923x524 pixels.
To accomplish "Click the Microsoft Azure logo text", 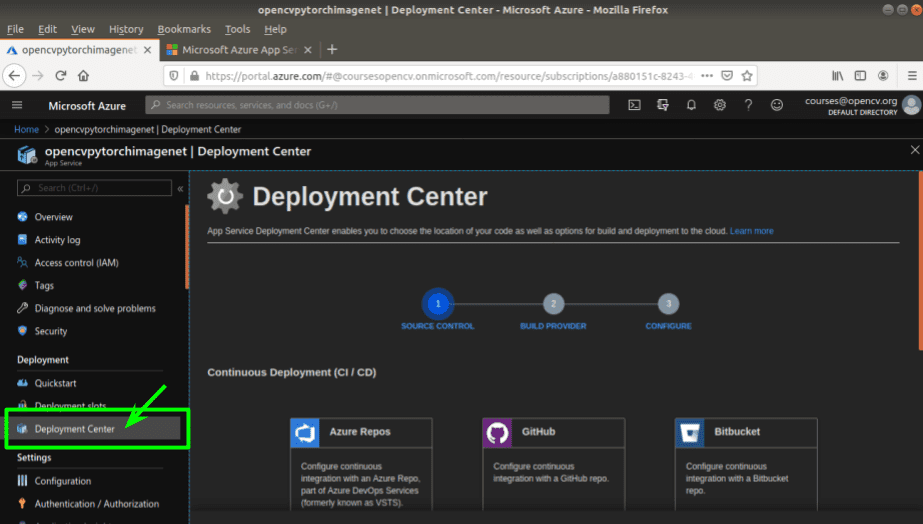I will pos(87,106).
